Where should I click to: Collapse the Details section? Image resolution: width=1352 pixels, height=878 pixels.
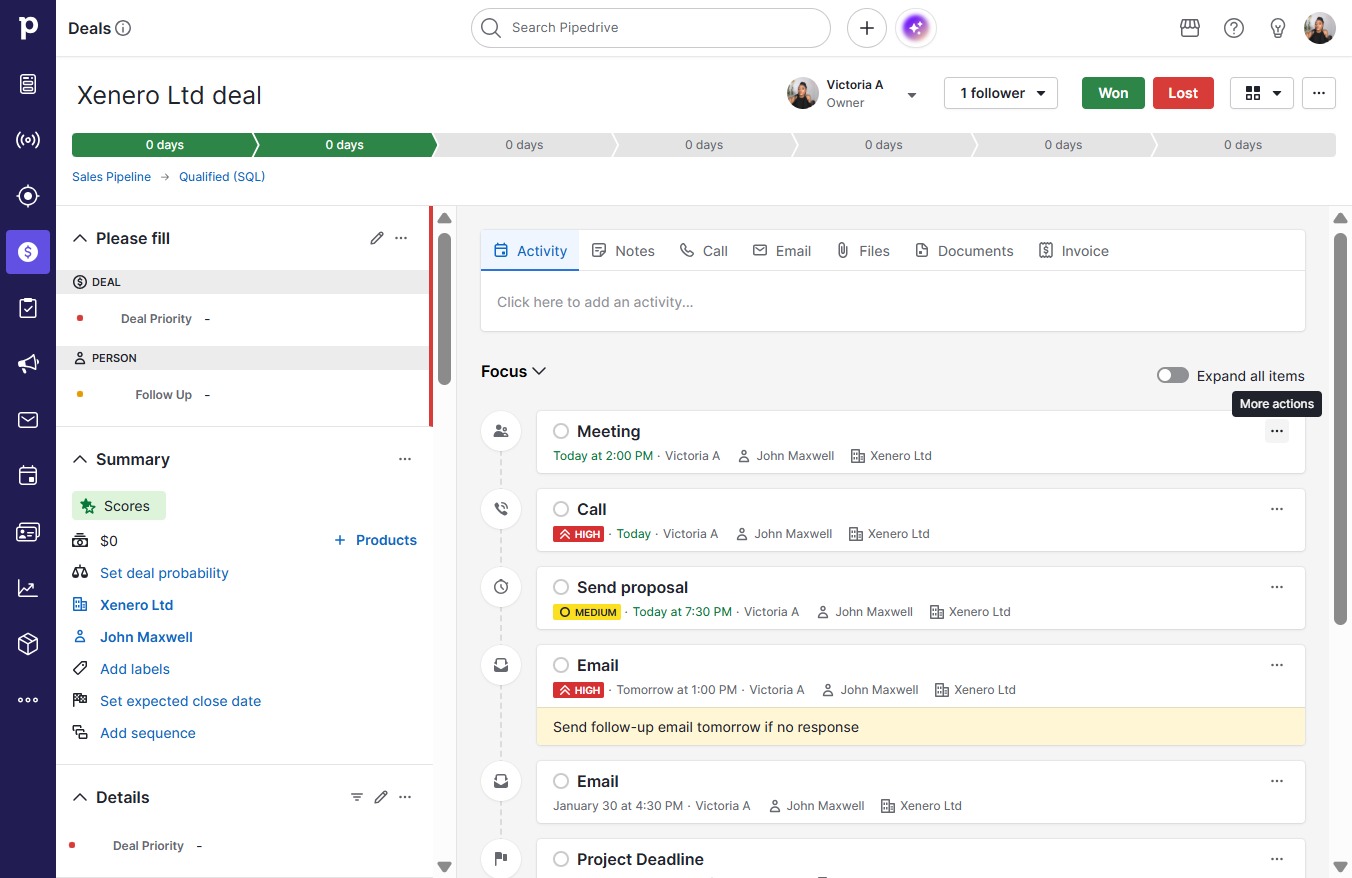pos(81,797)
